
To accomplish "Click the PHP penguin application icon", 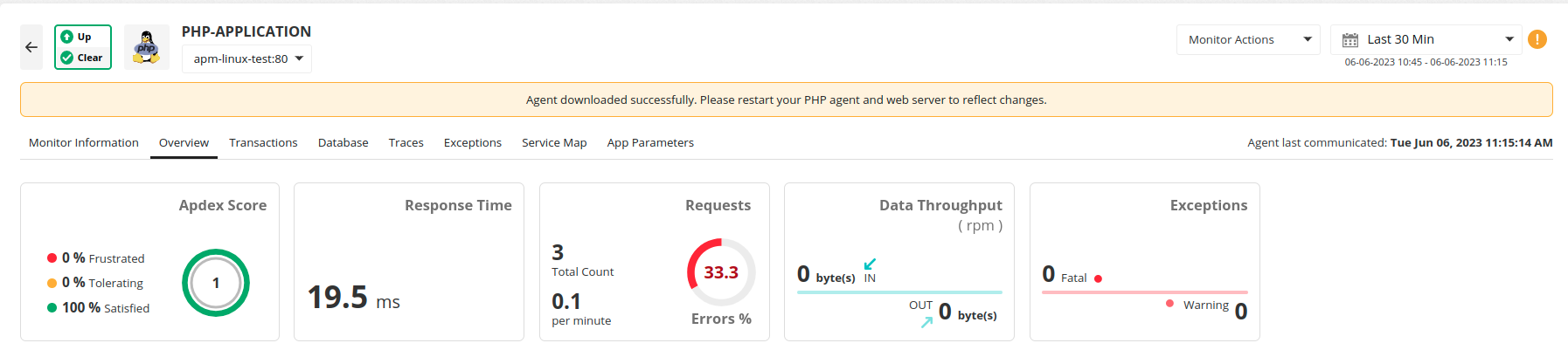I will pyautogui.click(x=146, y=47).
